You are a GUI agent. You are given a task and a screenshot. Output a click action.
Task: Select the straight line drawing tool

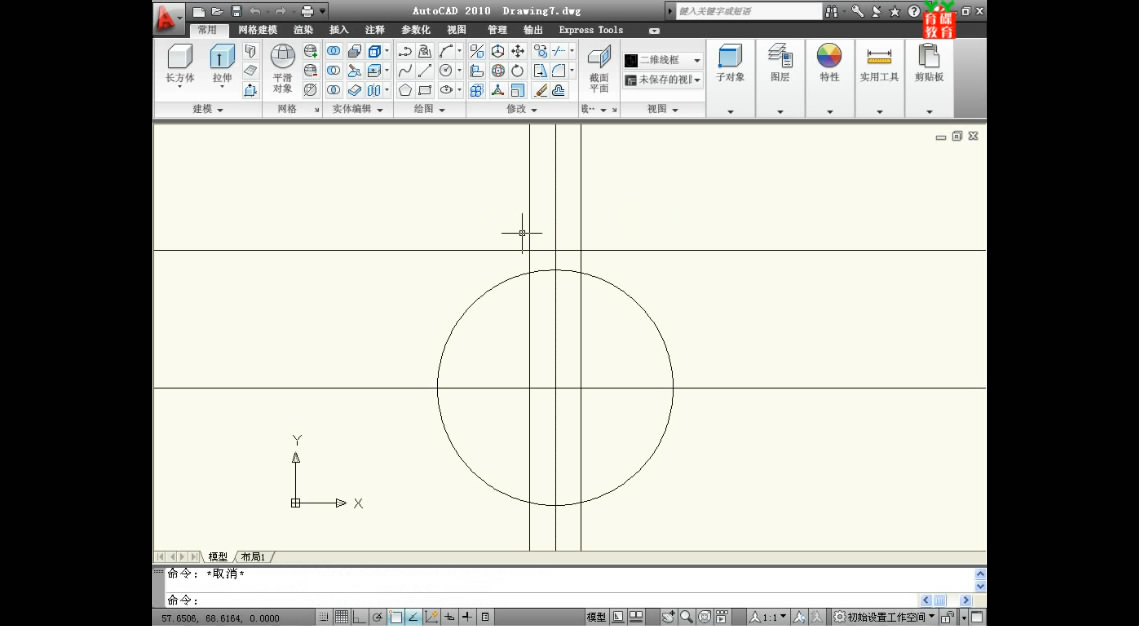click(x=425, y=70)
